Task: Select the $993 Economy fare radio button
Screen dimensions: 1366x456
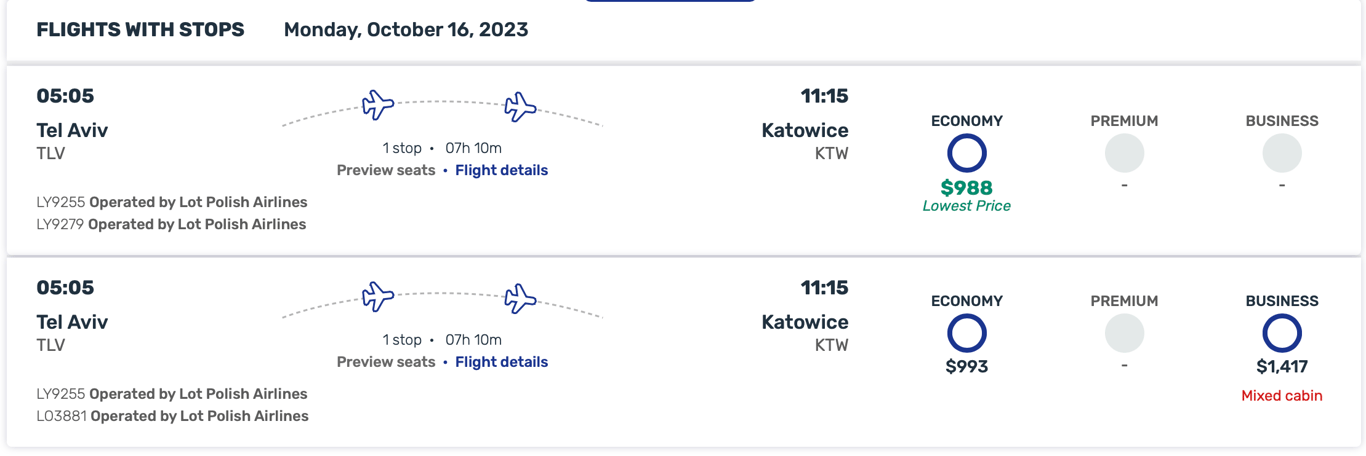Action: tap(966, 334)
